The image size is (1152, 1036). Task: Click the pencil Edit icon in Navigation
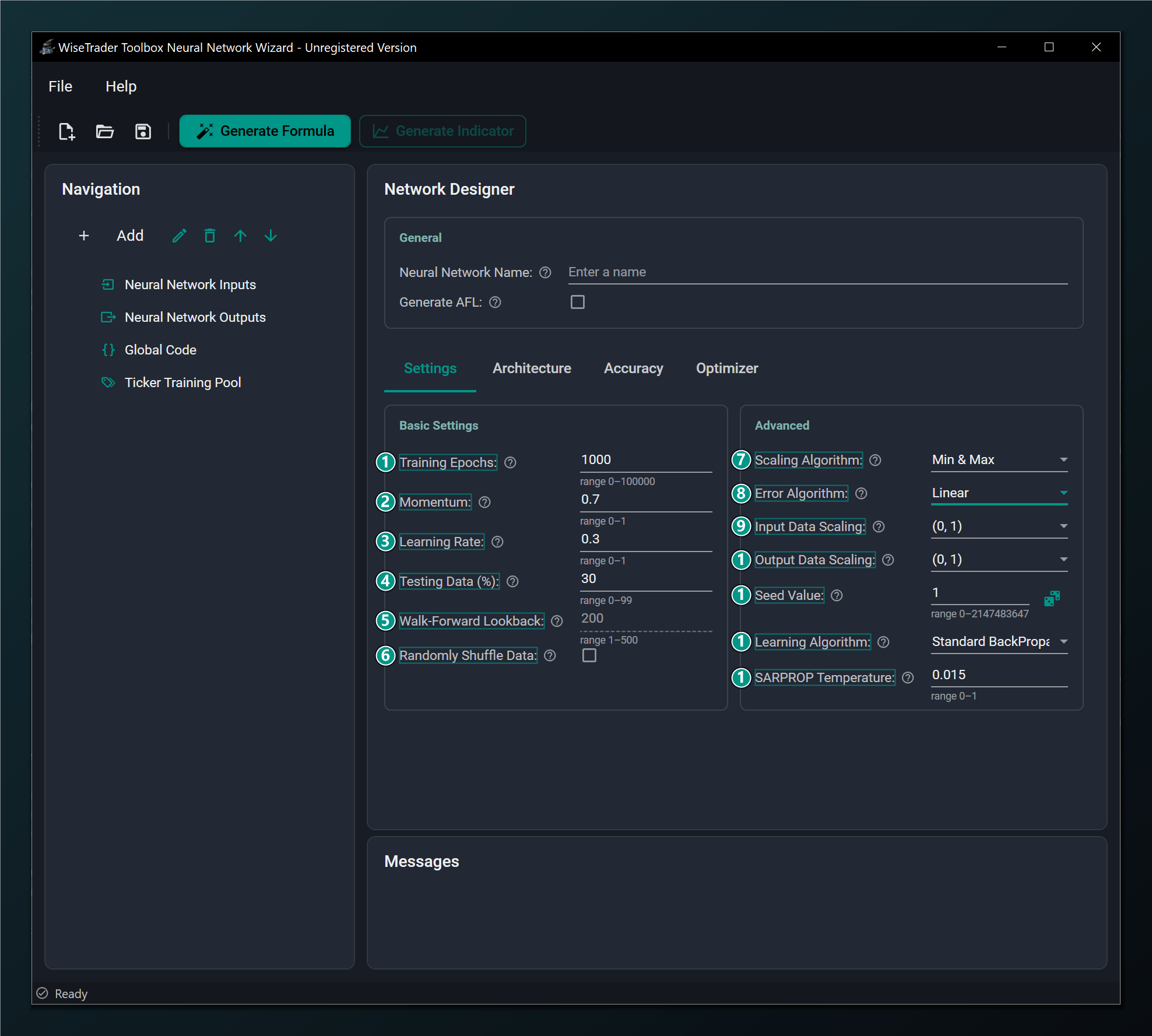pyautogui.click(x=180, y=236)
